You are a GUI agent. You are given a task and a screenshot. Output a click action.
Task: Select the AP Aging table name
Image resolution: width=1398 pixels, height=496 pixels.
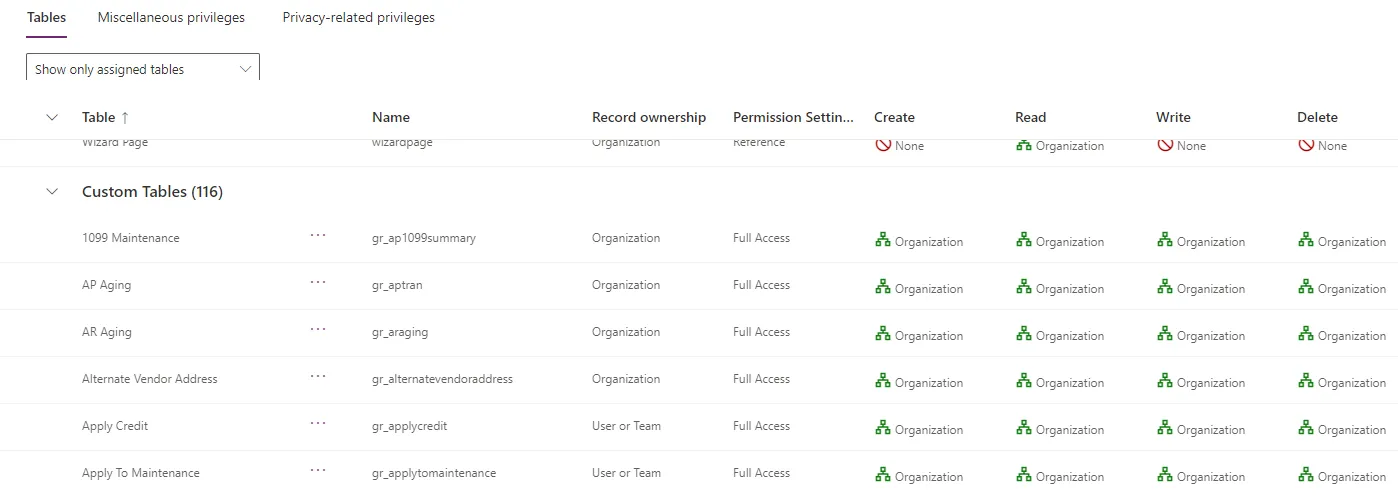point(106,285)
